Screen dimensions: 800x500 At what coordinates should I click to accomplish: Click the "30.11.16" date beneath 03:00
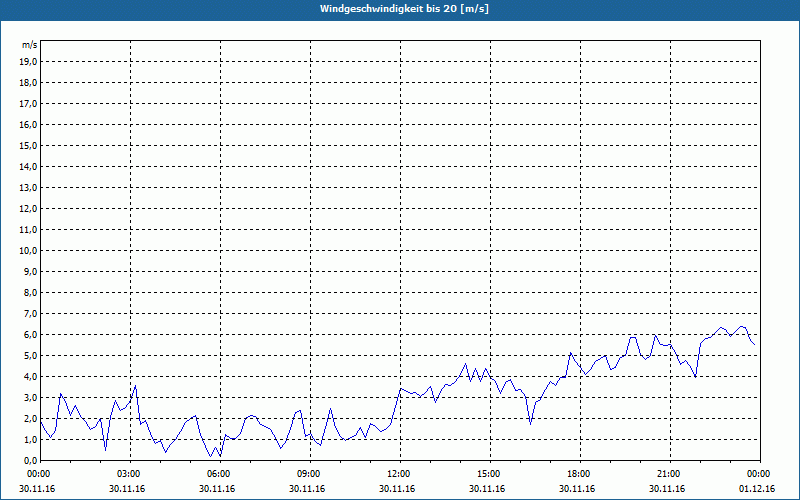(127, 489)
